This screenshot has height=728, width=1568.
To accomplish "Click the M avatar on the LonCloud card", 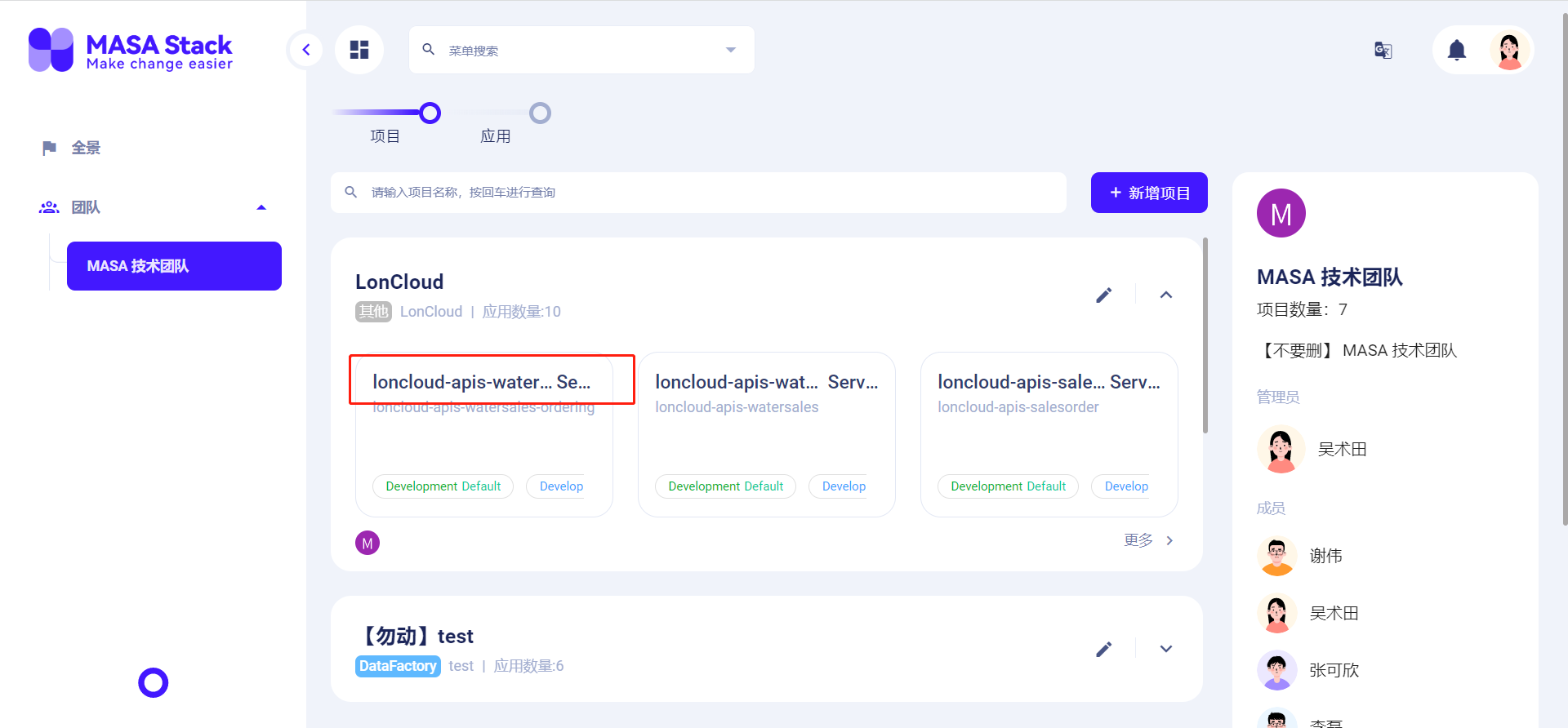I will 367,542.
